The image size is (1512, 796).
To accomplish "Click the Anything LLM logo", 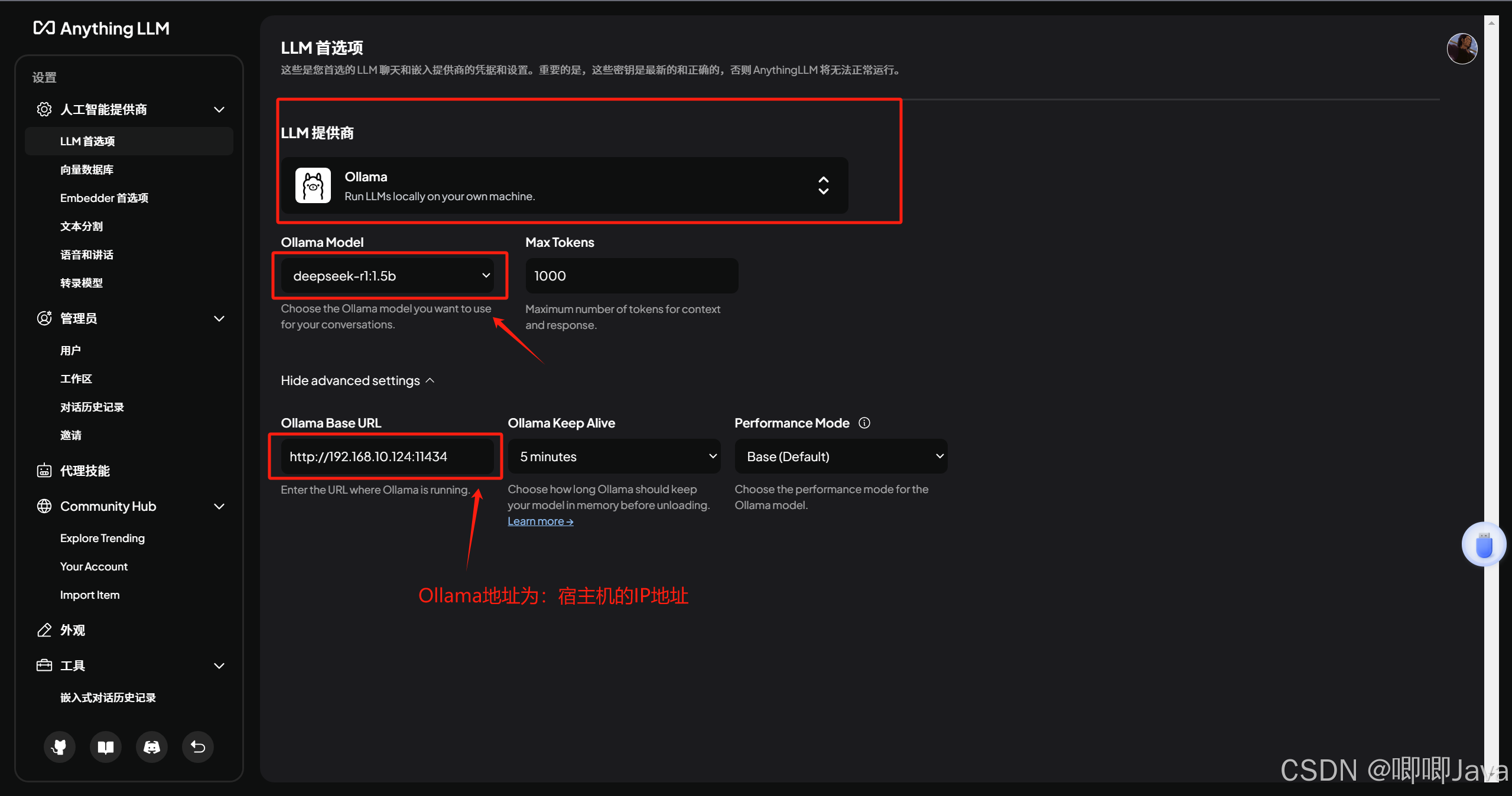I will (102, 28).
